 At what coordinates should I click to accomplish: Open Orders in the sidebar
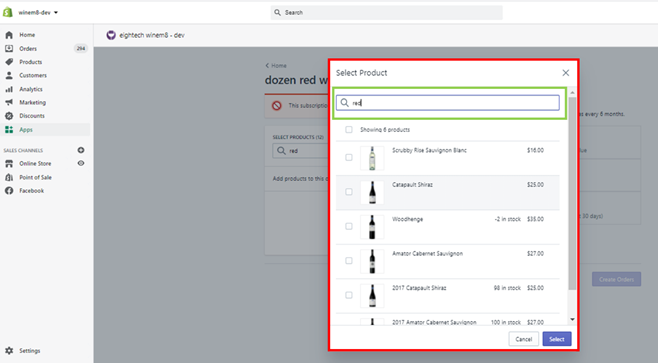[28, 49]
